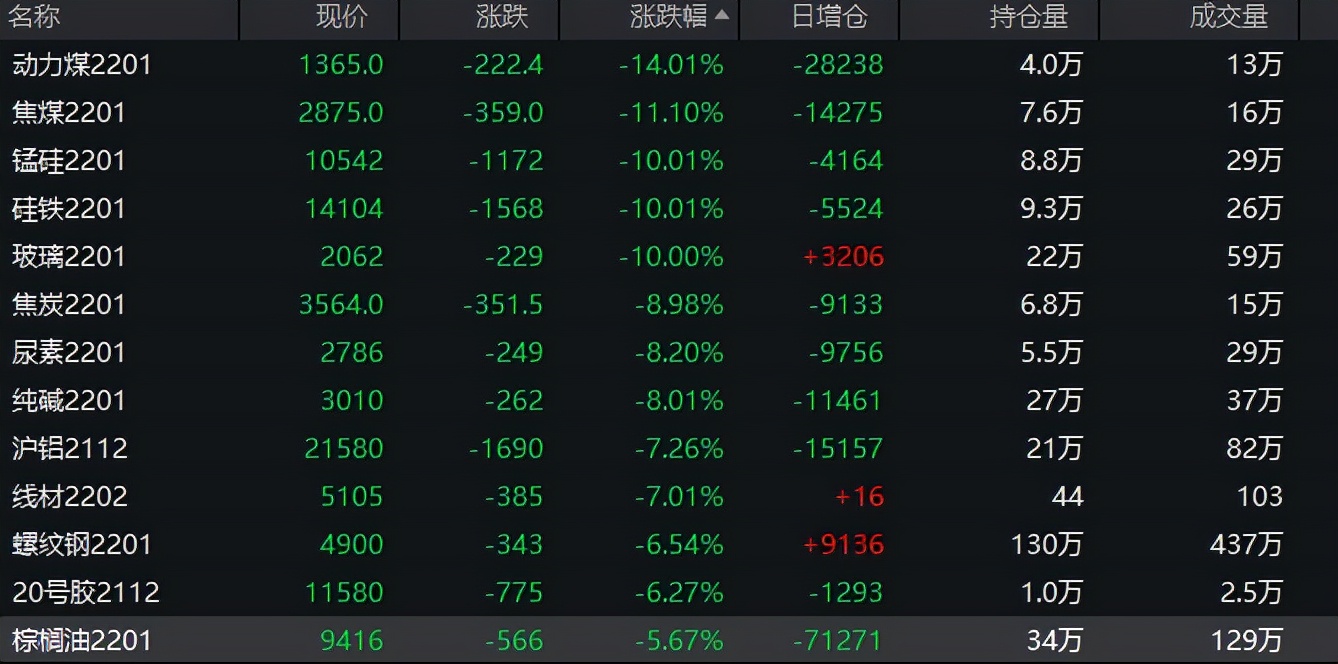
Task: Click the 涨跌 column header
Action: click(x=502, y=17)
